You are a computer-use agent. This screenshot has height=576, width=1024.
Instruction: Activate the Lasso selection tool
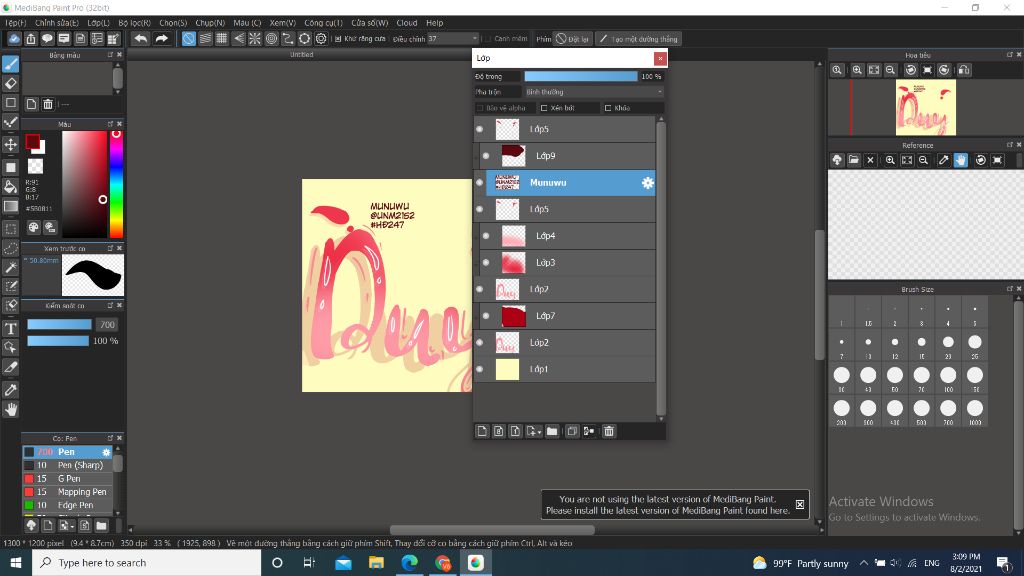coord(10,248)
